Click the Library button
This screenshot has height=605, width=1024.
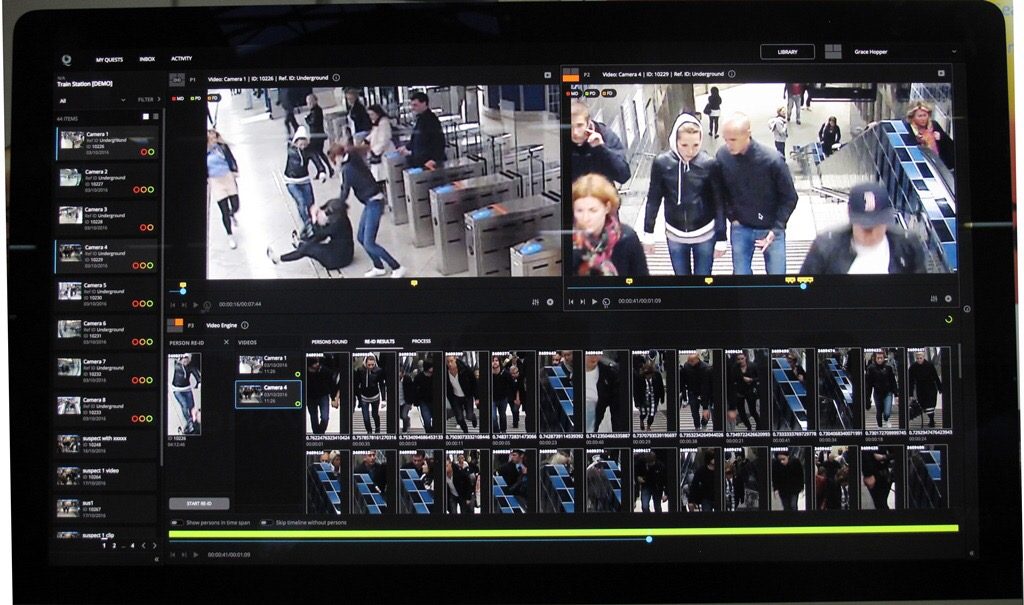tap(787, 52)
